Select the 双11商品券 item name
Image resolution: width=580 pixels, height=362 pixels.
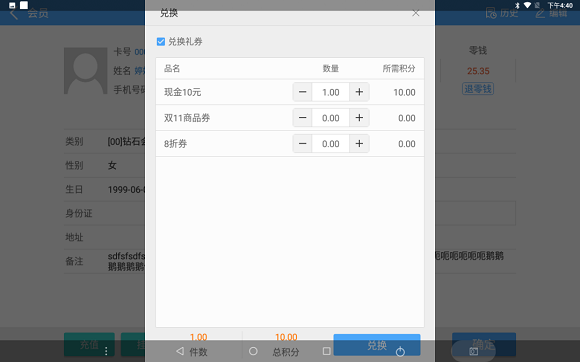click(187, 118)
